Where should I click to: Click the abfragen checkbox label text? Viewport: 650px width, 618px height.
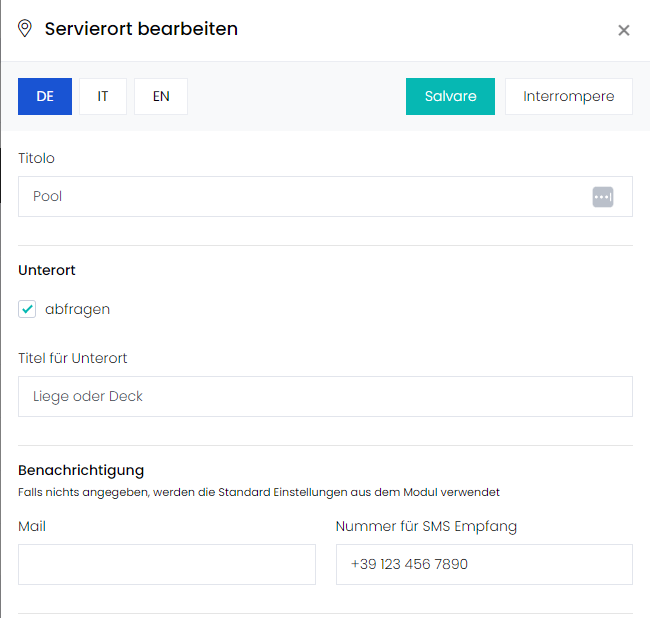click(78, 310)
